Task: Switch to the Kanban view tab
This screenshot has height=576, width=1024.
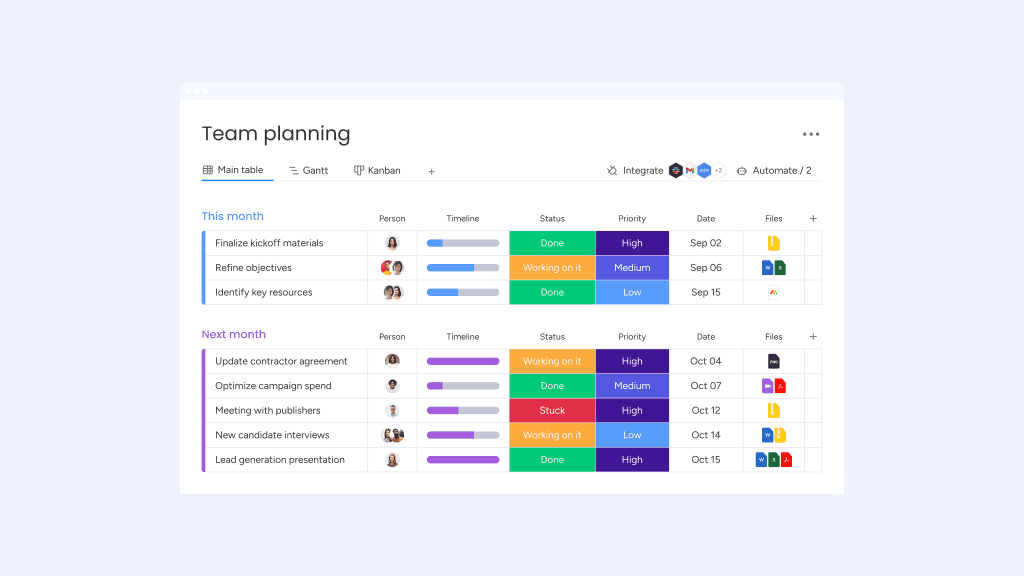Action: [377, 171]
